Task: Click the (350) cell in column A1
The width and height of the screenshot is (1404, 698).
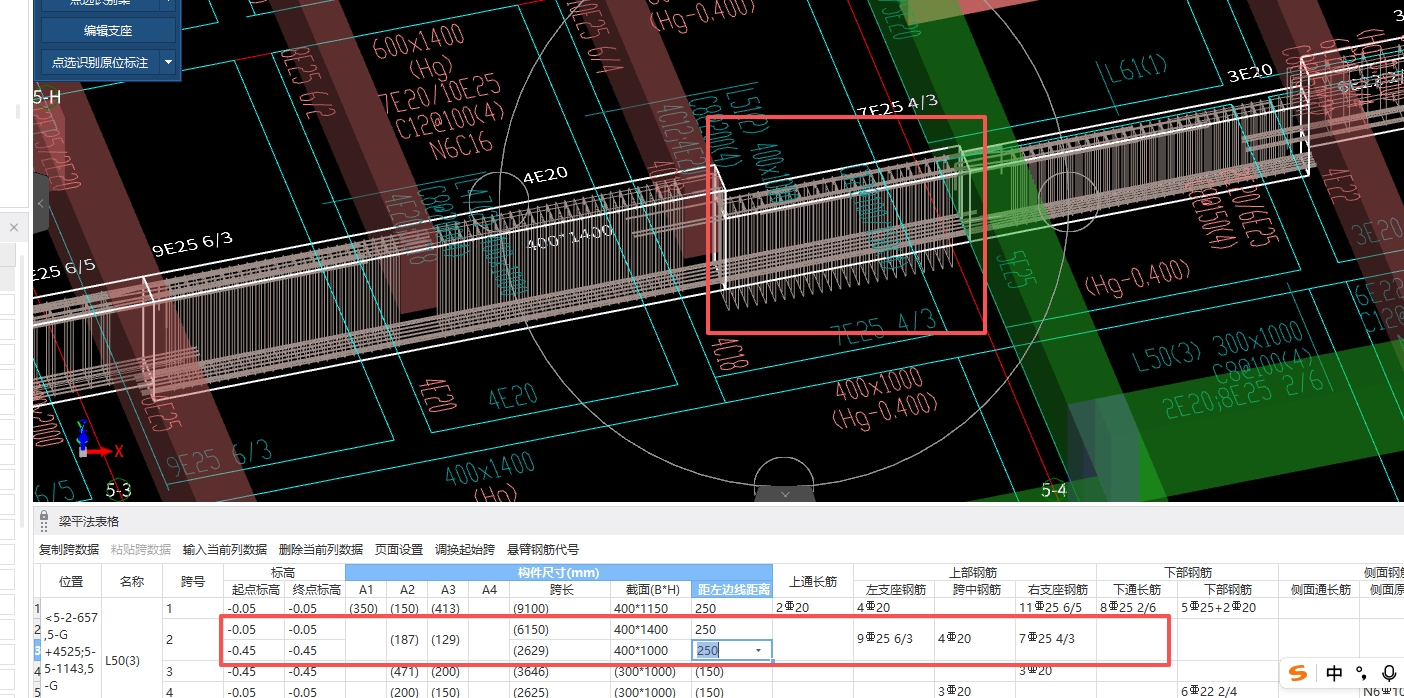Action: coord(366,608)
